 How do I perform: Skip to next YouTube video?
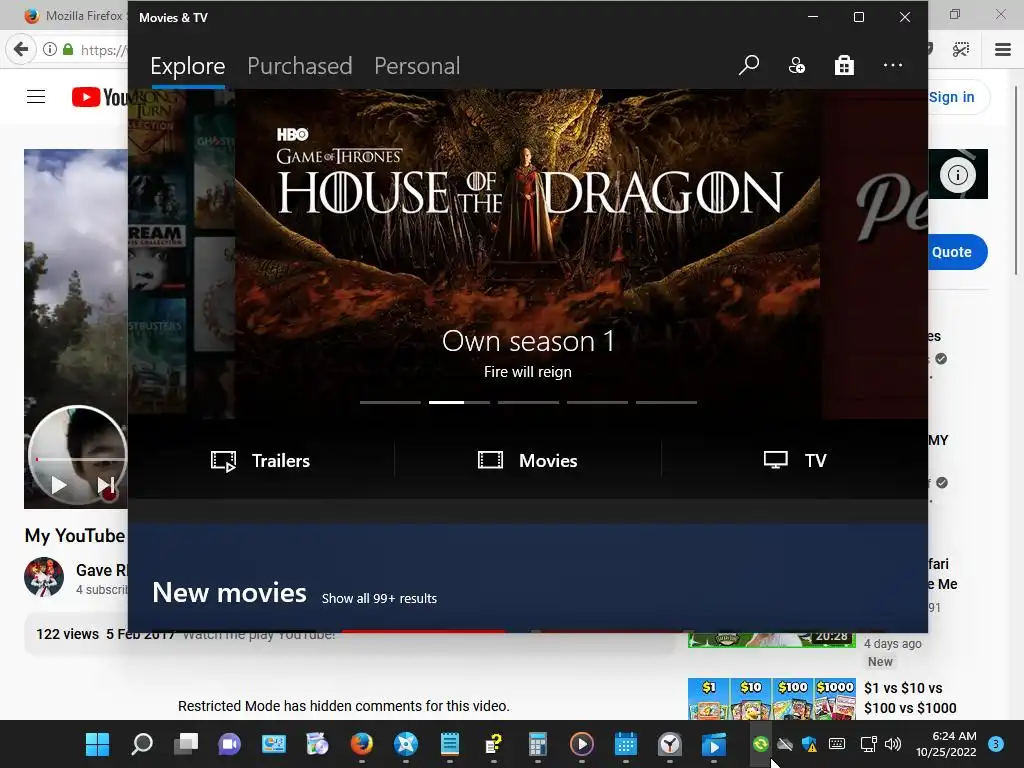[x=106, y=485]
